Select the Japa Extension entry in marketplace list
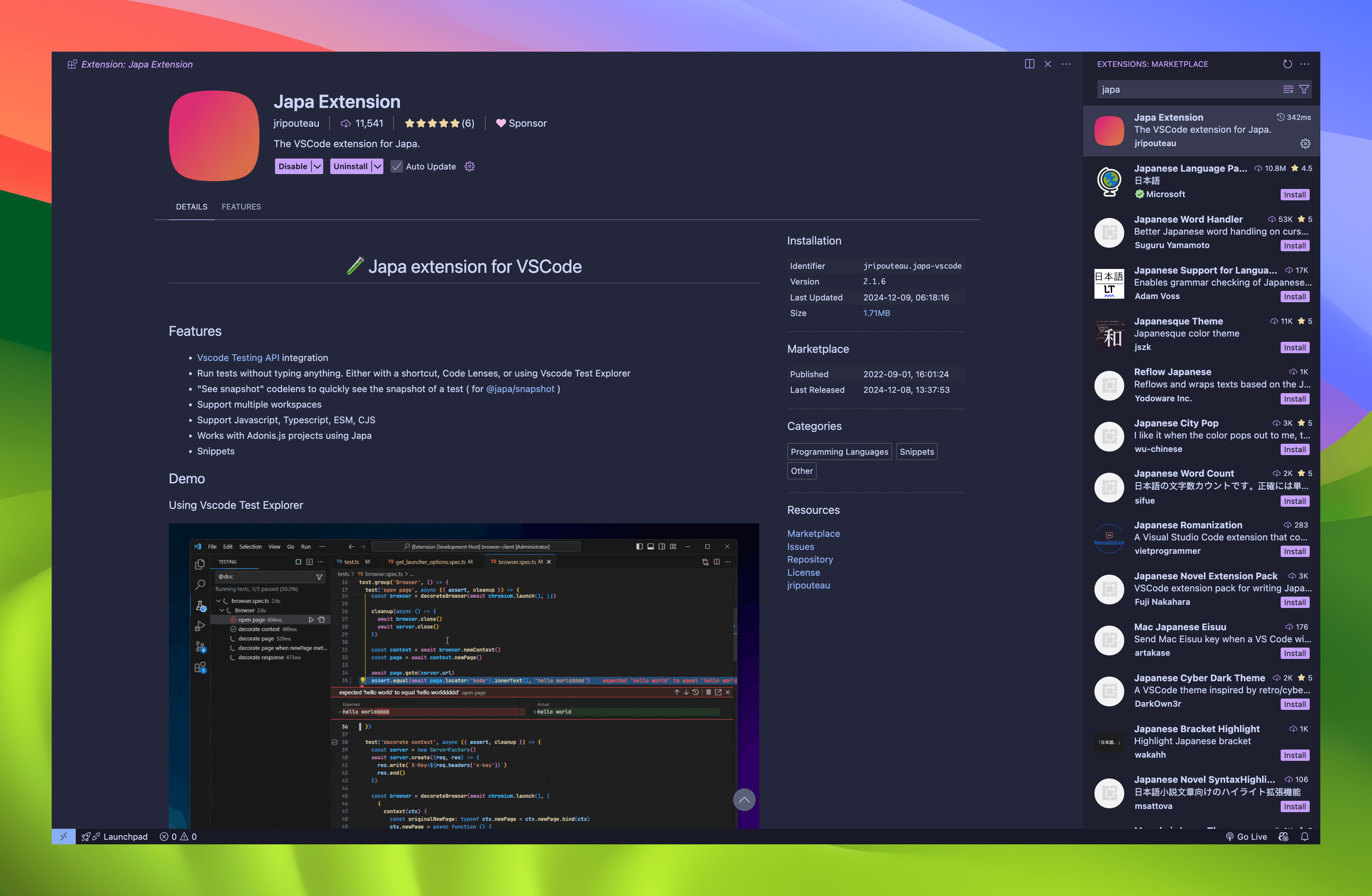The width and height of the screenshot is (1372, 896). coord(1201,130)
